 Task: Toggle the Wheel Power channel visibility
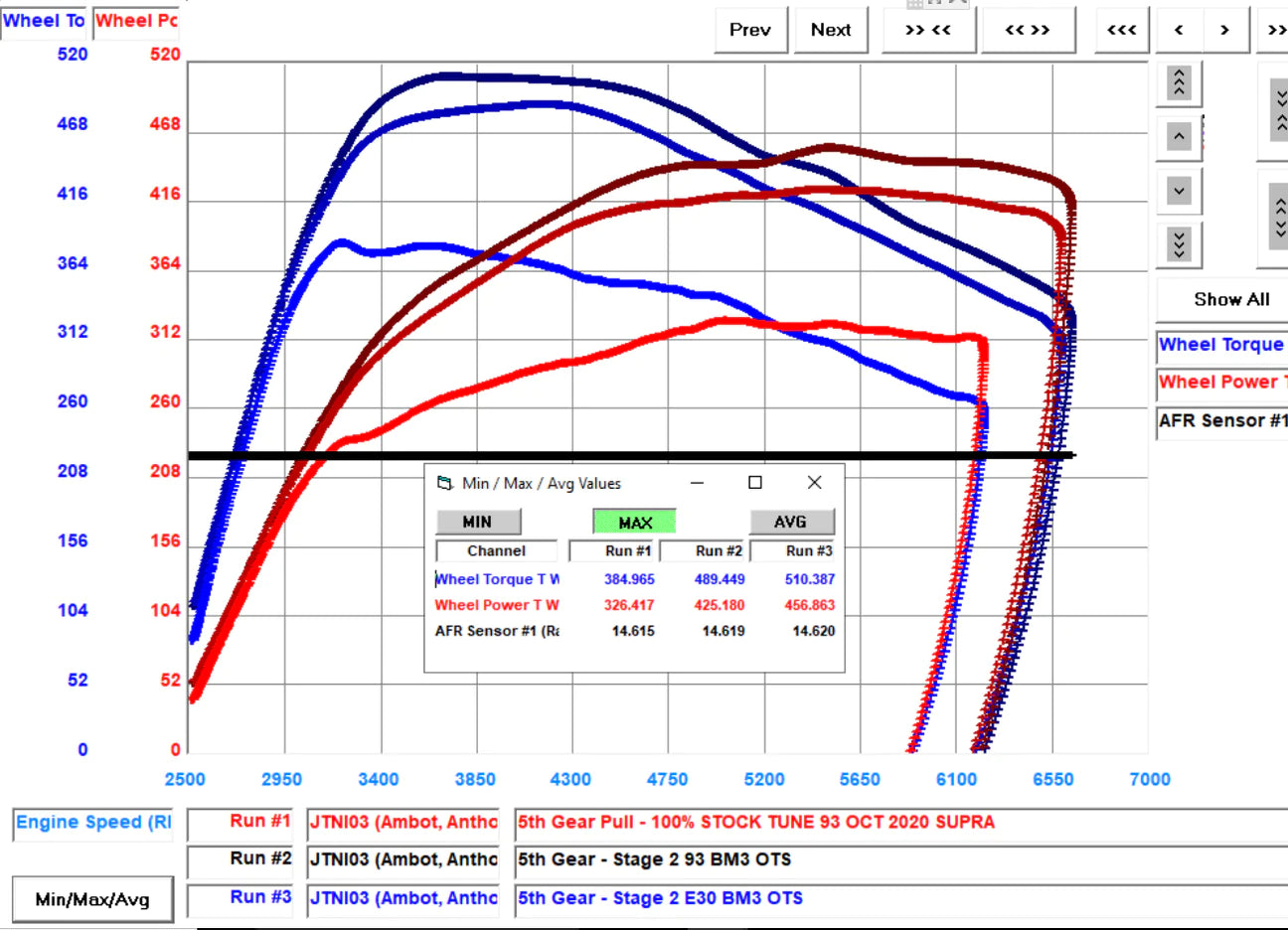[1220, 383]
